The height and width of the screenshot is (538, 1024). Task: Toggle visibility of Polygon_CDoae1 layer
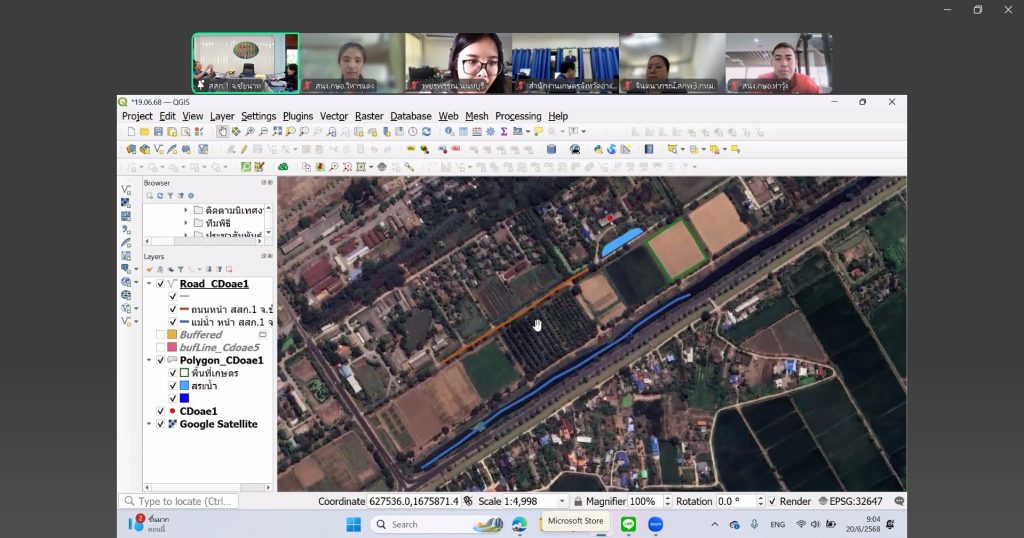(161, 360)
